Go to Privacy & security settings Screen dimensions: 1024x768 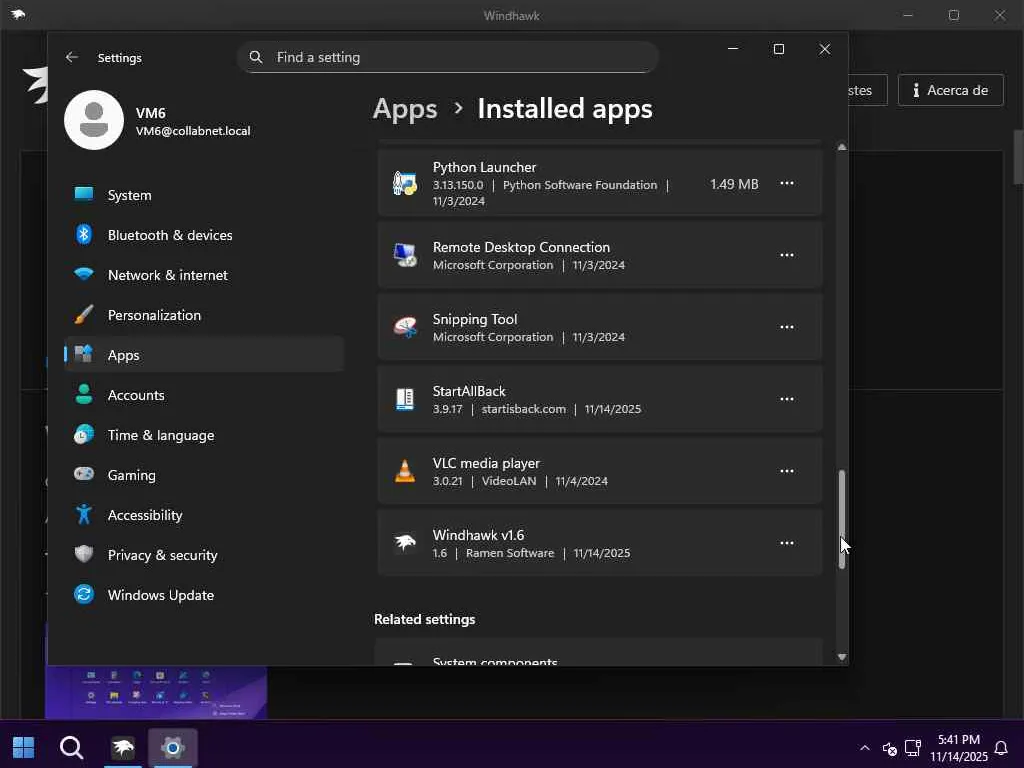point(162,555)
